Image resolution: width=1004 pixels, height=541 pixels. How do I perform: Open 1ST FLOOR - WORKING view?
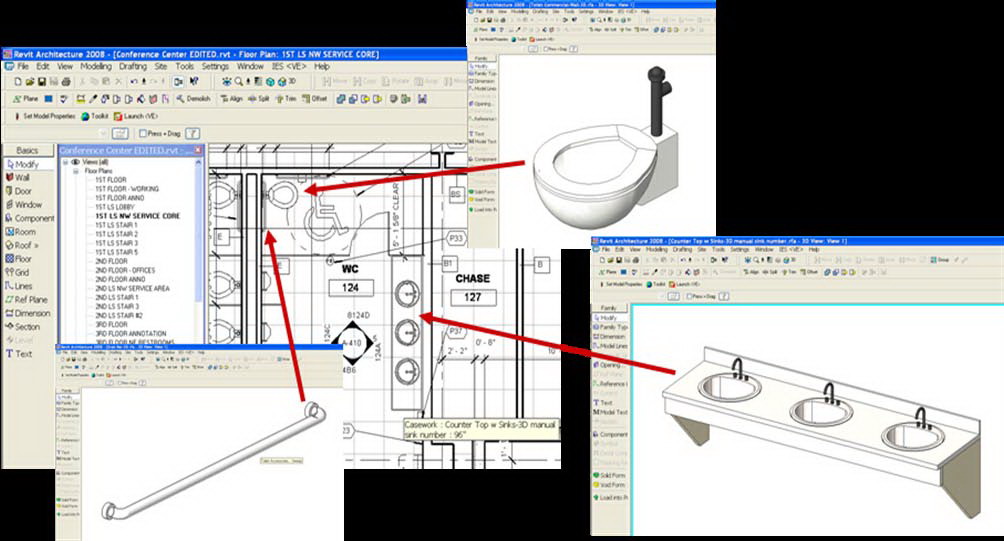pyautogui.click(x=127, y=190)
